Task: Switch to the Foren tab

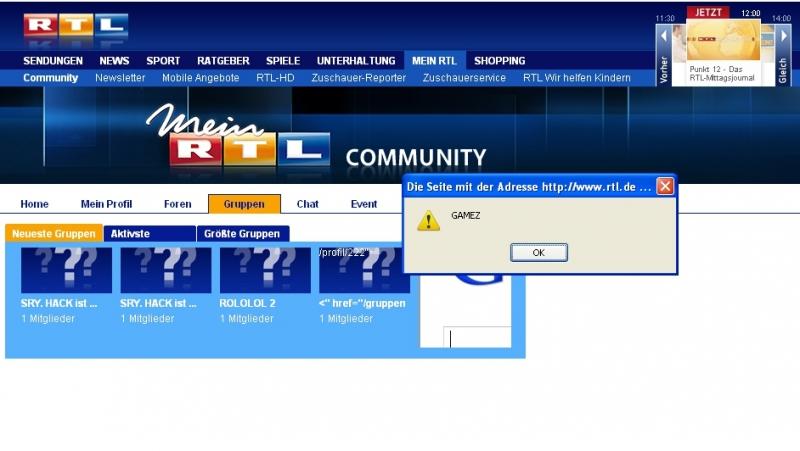Action: point(178,204)
